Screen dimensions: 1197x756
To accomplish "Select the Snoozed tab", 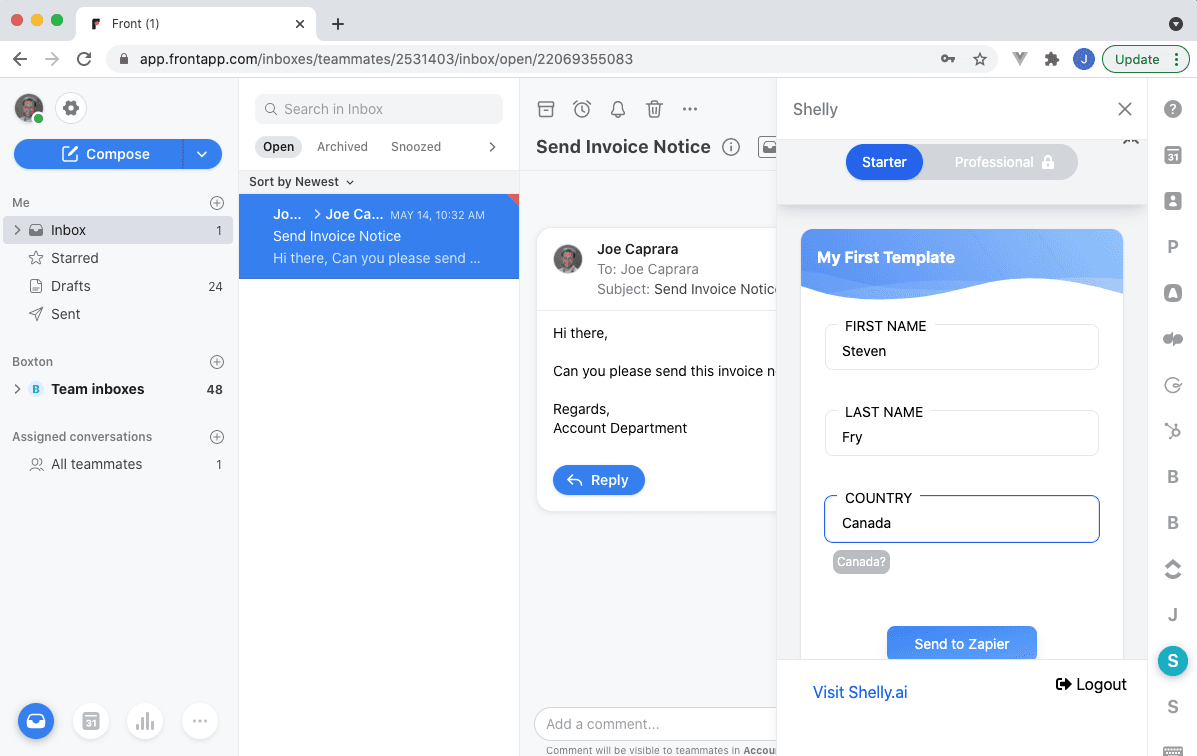I will 416,147.
